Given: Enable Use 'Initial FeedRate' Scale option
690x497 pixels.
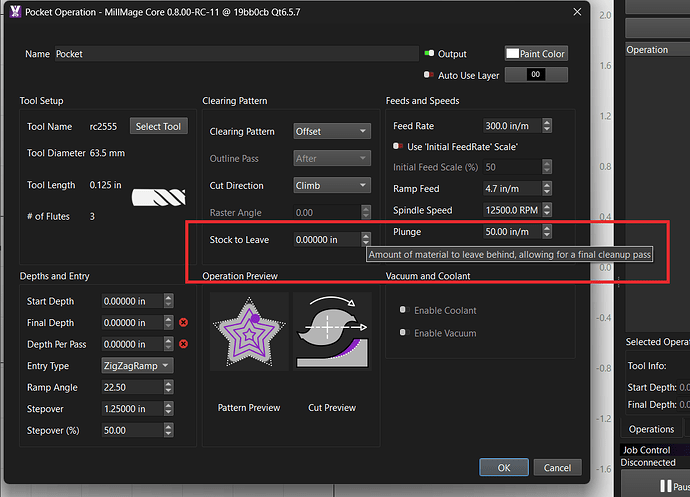Looking at the screenshot, I should pos(398,147).
